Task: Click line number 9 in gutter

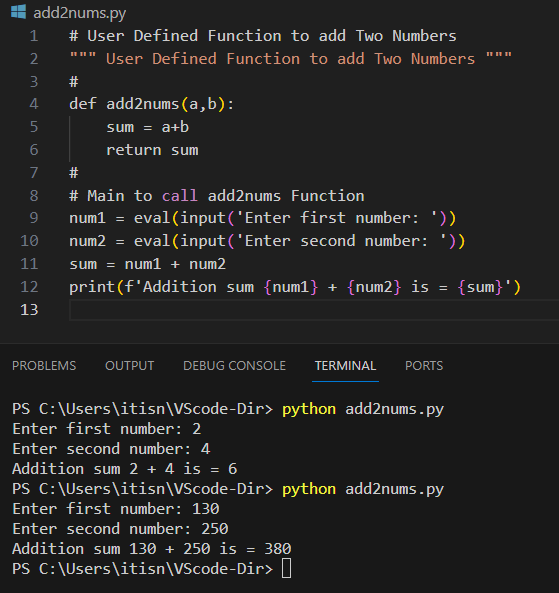Action: click(34, 218)
